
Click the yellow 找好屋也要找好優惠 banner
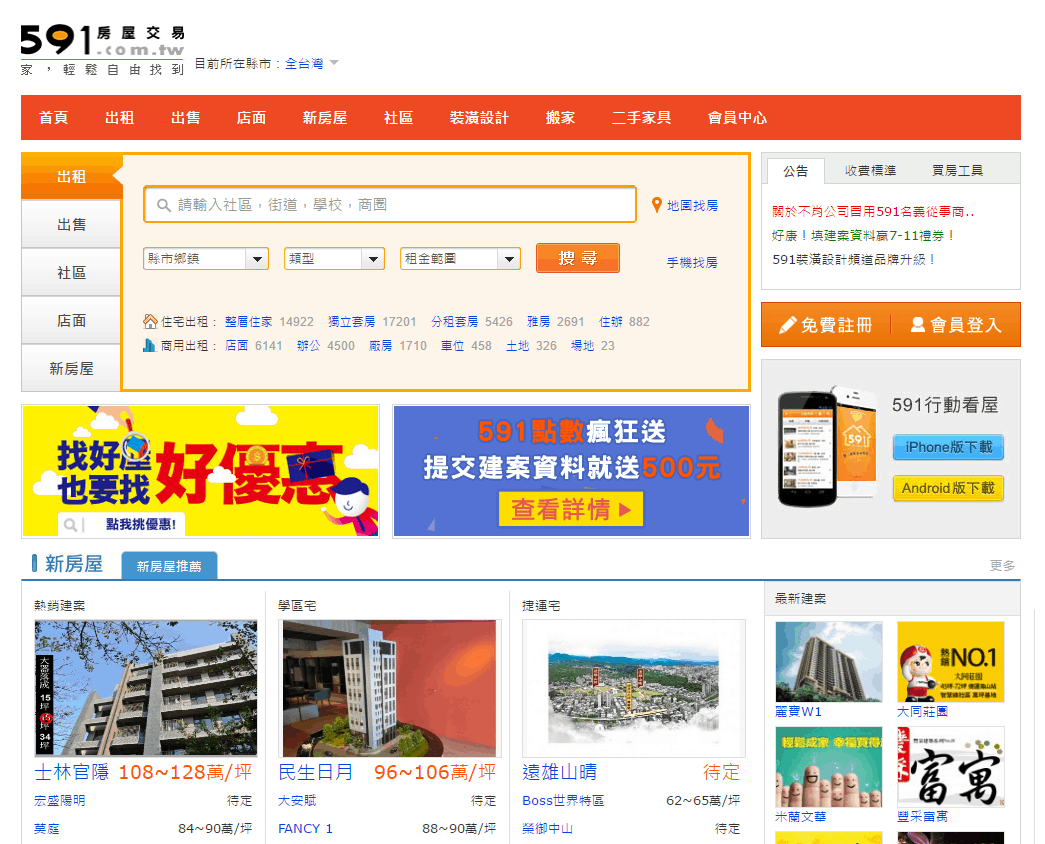pyautogui.click(x=201, y=471)
